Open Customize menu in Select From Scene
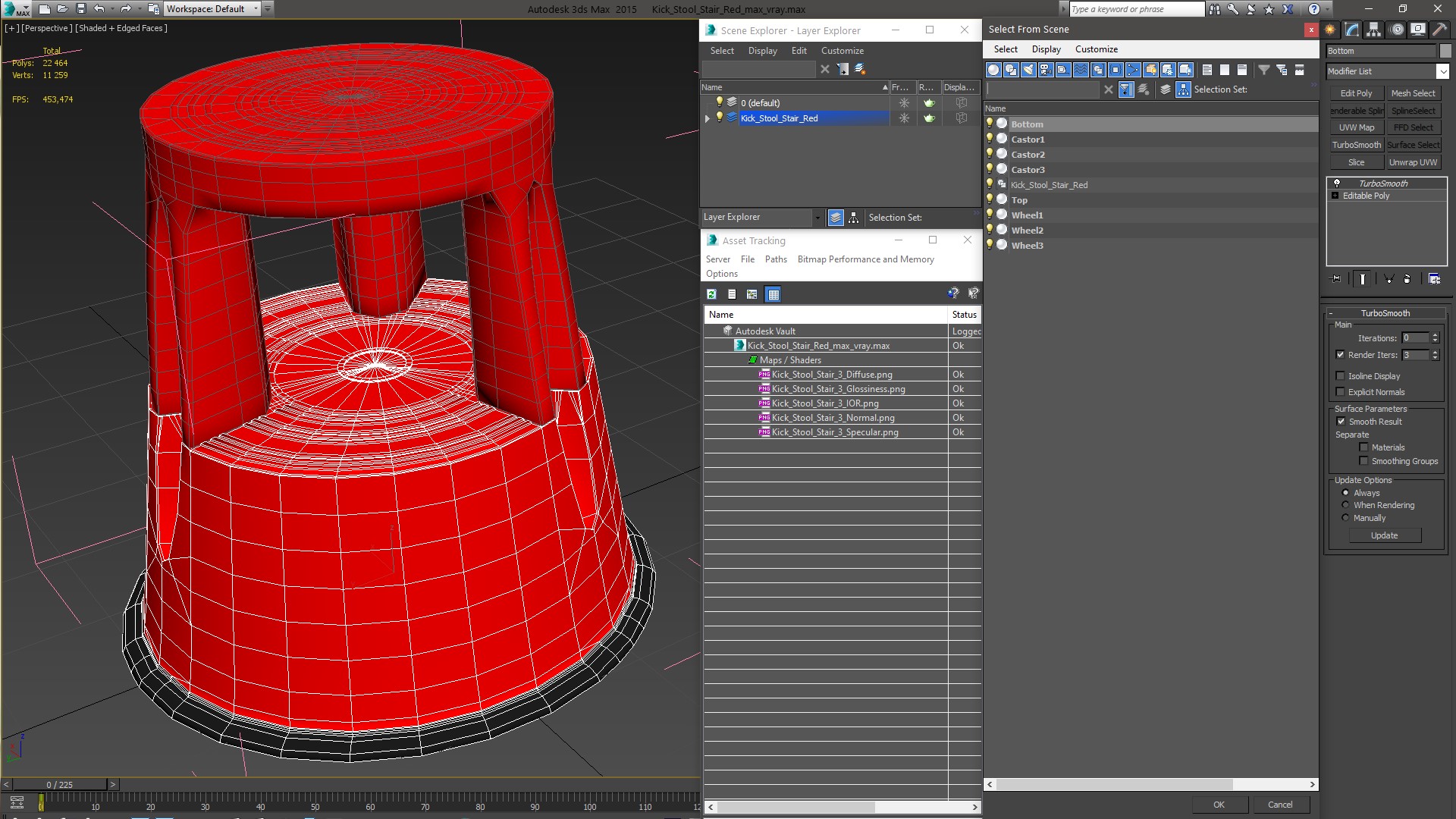This screenshot has width=1456, height=819. click(x=1096, y=49)
